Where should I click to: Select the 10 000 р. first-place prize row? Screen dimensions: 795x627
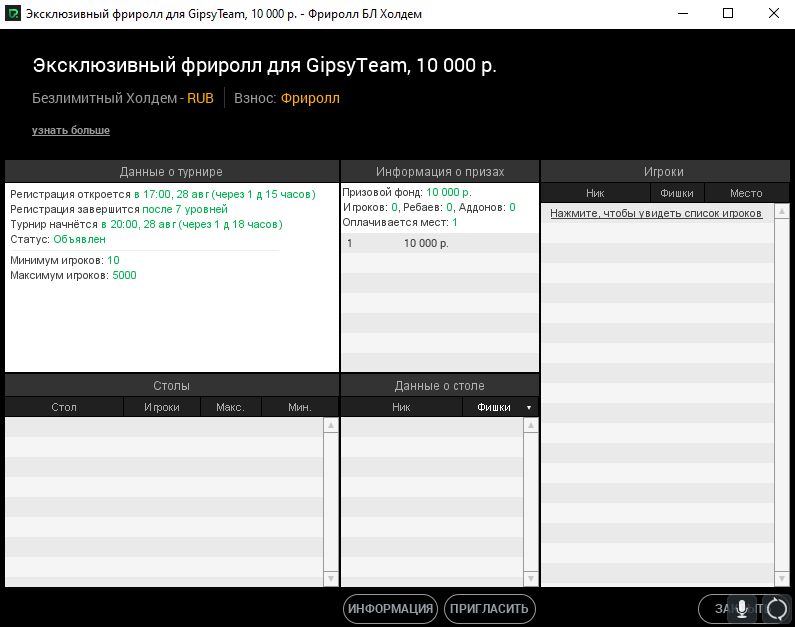pos(440,243)
